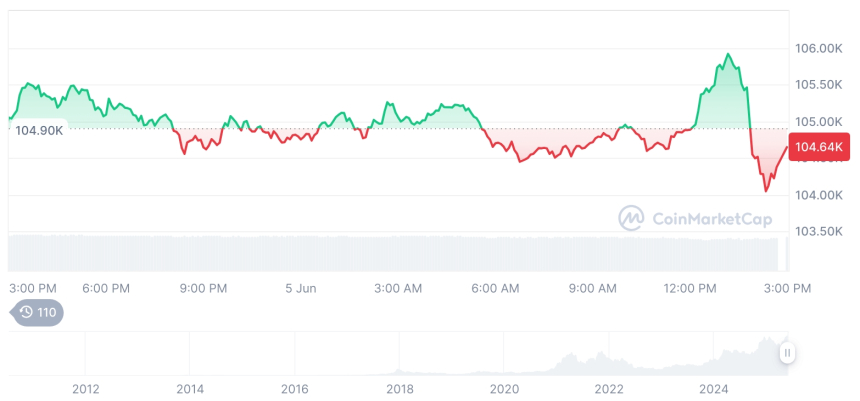The height and width of the screenshot is (401, 860).
Task: Click 2024 on the overview timeline
Action: pyautogui.click(x=714, y=389)
